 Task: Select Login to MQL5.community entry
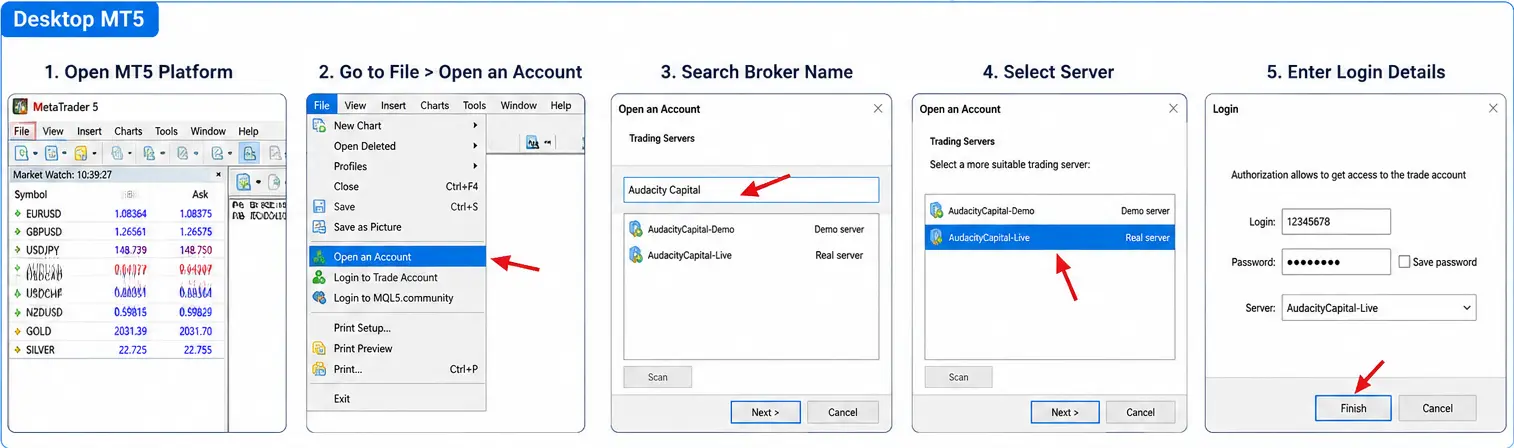tap(396, 297)
